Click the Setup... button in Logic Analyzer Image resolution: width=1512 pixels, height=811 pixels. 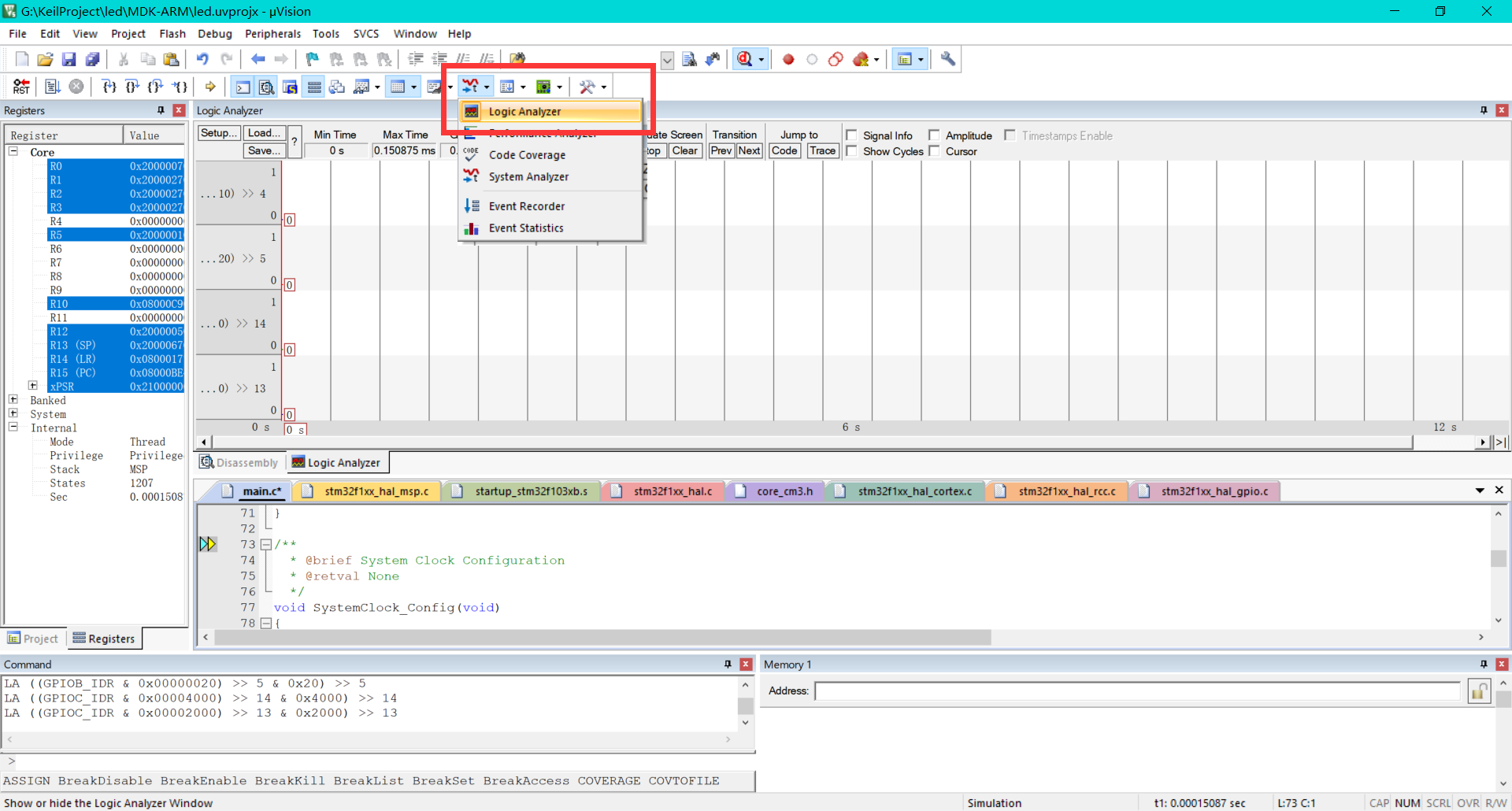218,133
